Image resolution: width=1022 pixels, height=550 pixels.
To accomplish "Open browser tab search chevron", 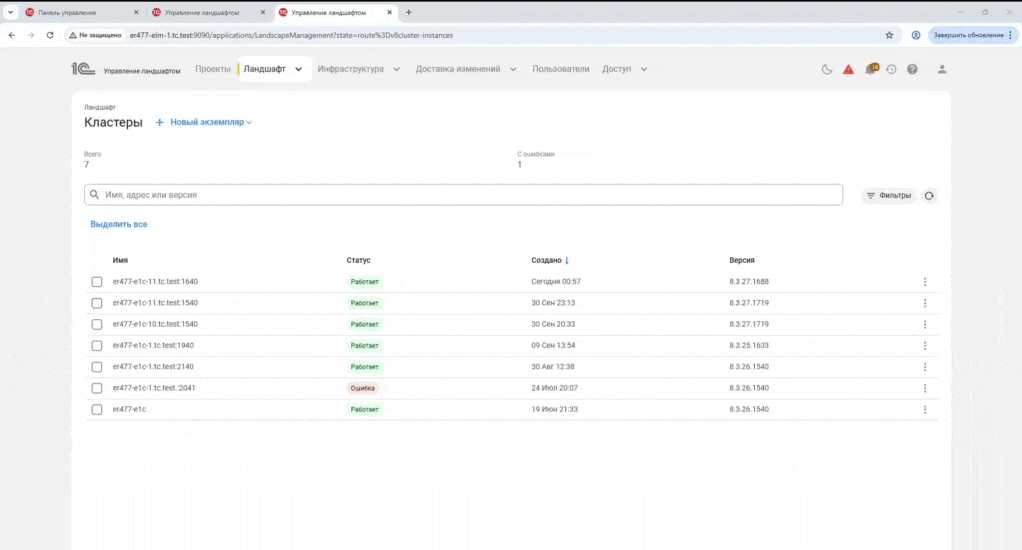I will (x=10, y=12).
